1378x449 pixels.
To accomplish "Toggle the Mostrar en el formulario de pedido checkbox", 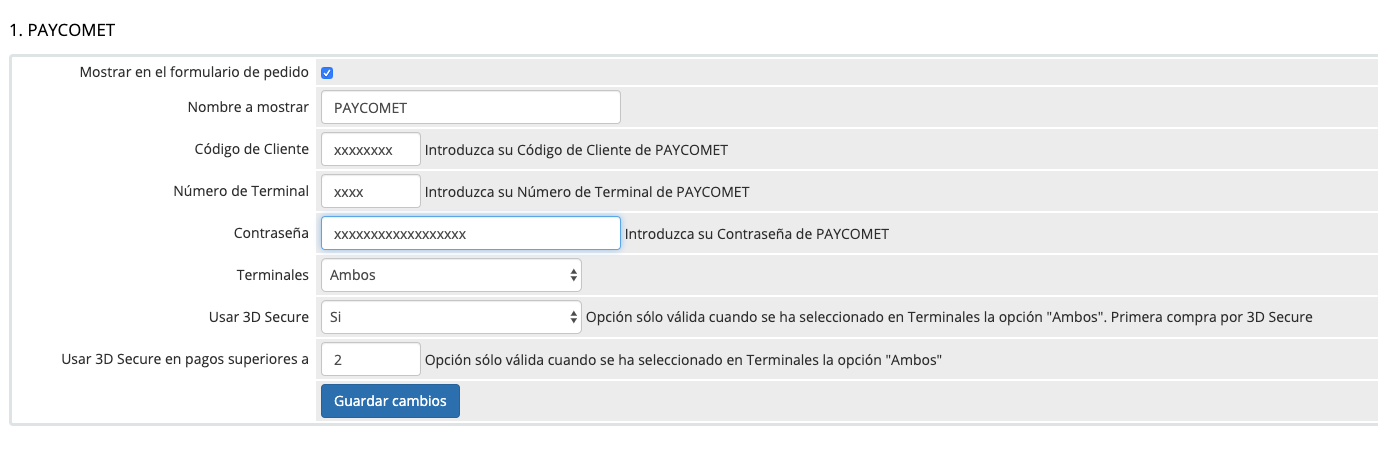I will coord(327,73).
